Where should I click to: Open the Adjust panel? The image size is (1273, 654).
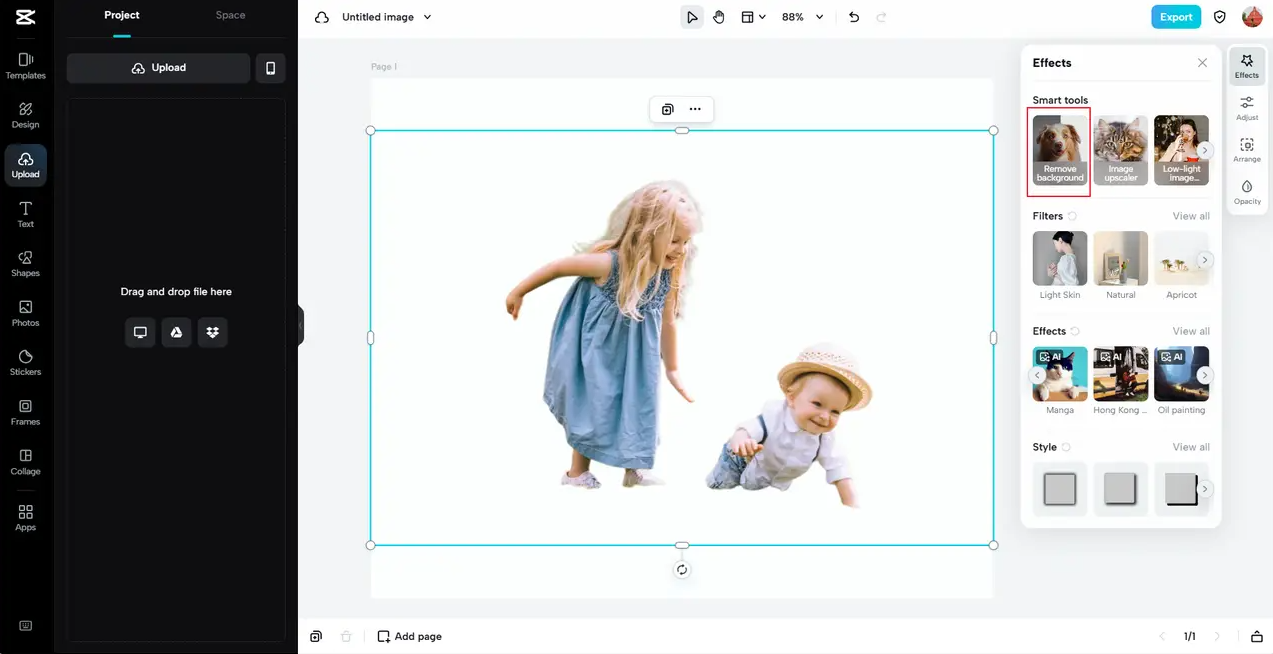1247,109
